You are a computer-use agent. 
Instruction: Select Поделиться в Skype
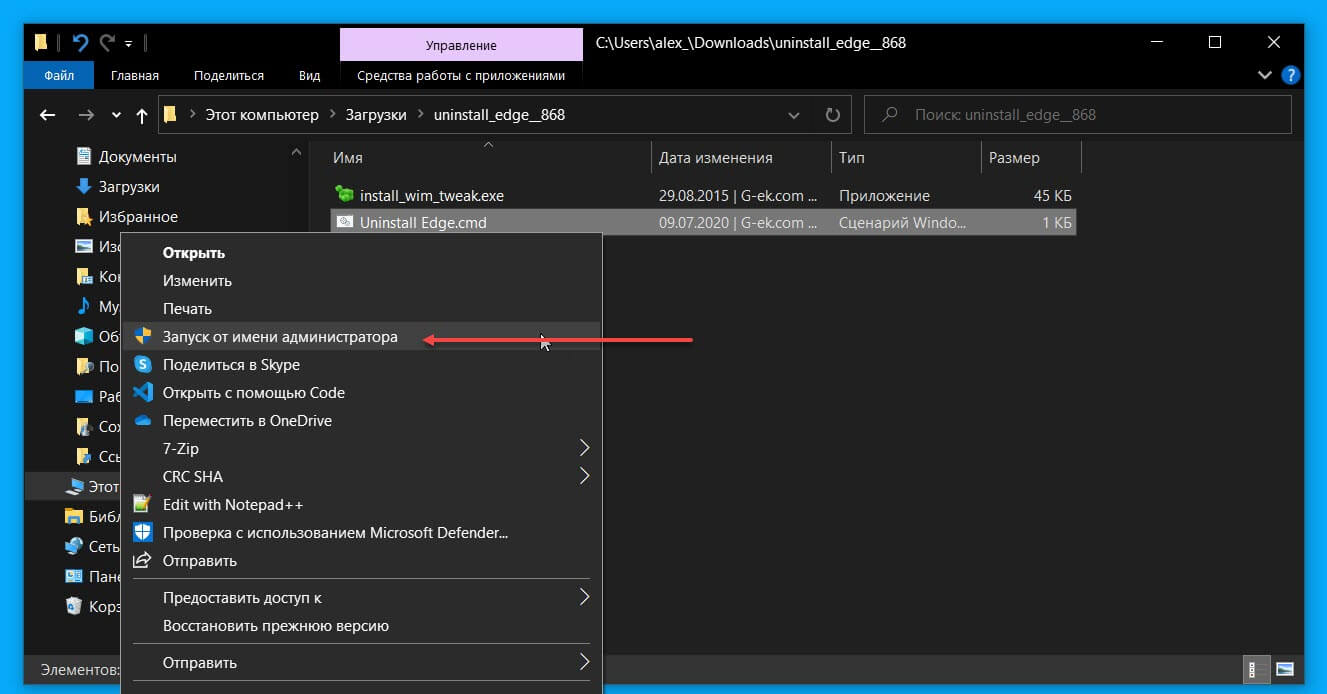coord(361,365)
